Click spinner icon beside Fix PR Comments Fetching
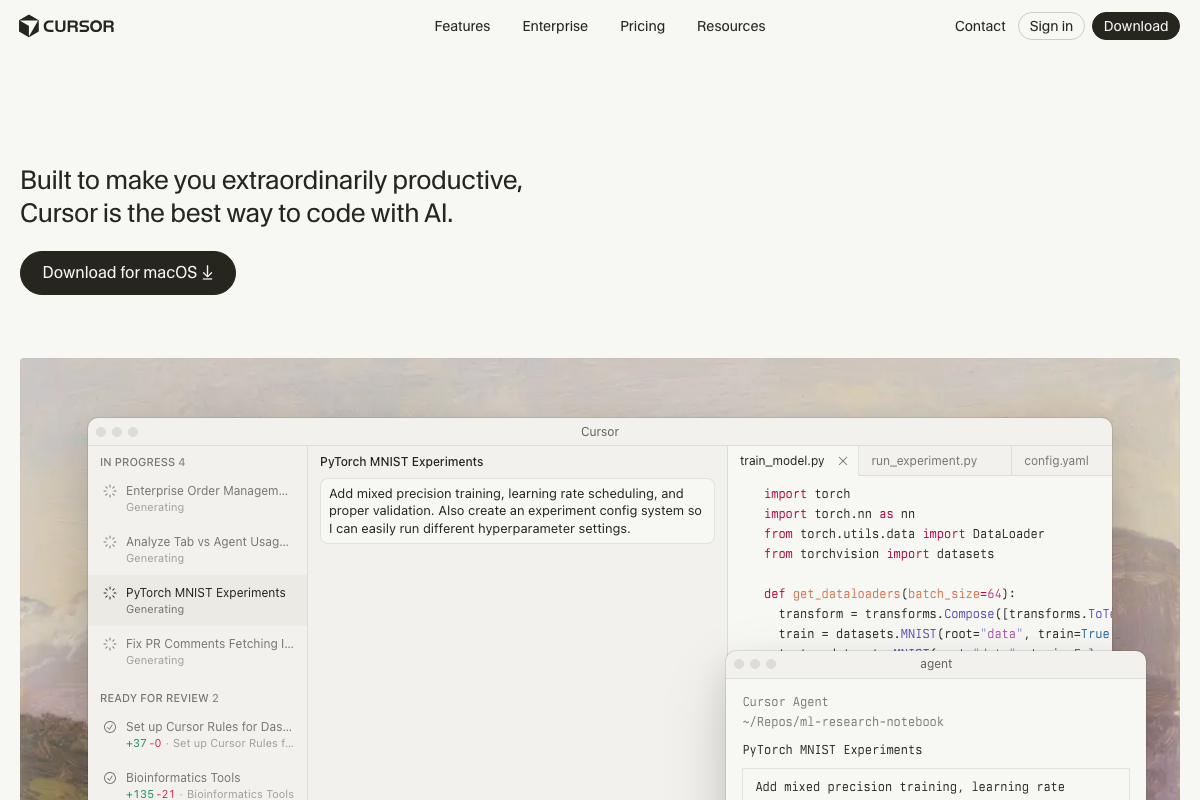The height and width of the screenshot is (800, 1200). [x=110, y=644]
